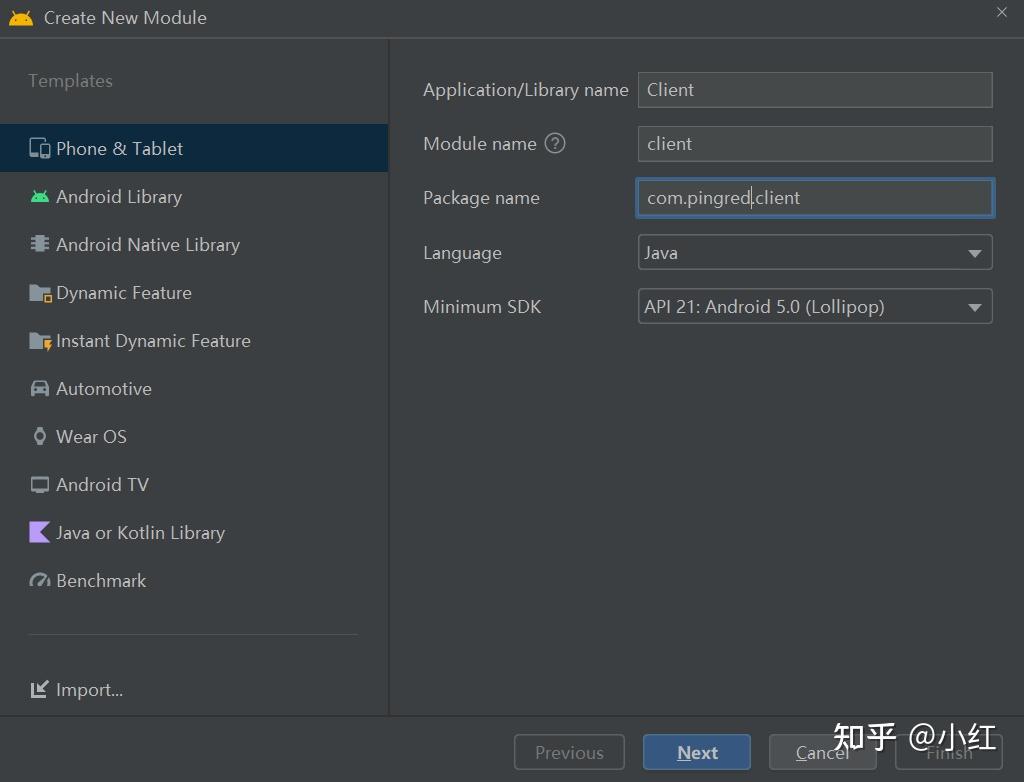This screenshot has height=782, width=1024.
Task: Select the Benchmark template entry
Action: (x=101, y=581)
